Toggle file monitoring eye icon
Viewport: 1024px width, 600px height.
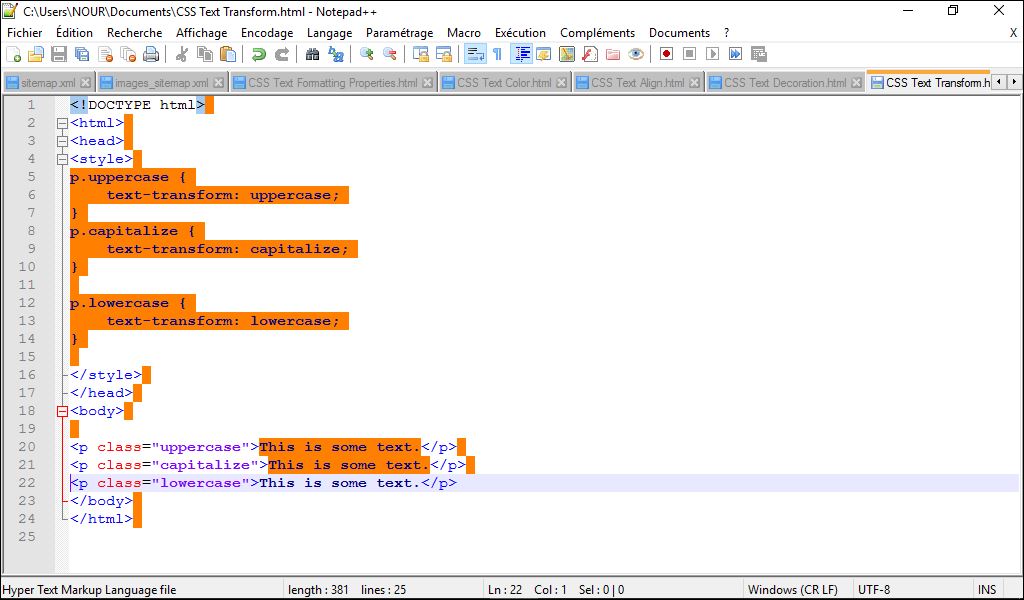(636, 54)
